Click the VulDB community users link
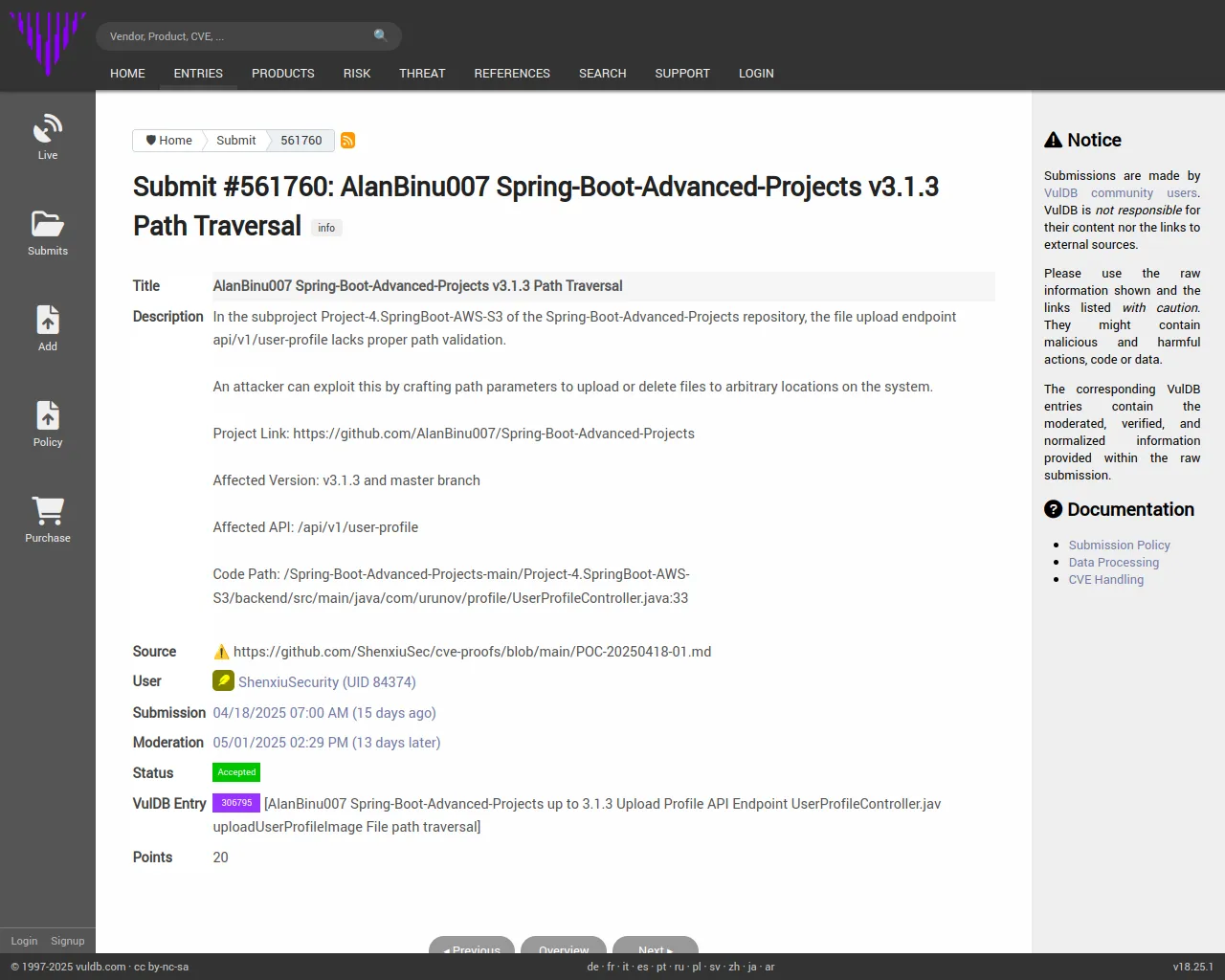This screenshot has height=980, width=1225. click(x=1122, y=193)
